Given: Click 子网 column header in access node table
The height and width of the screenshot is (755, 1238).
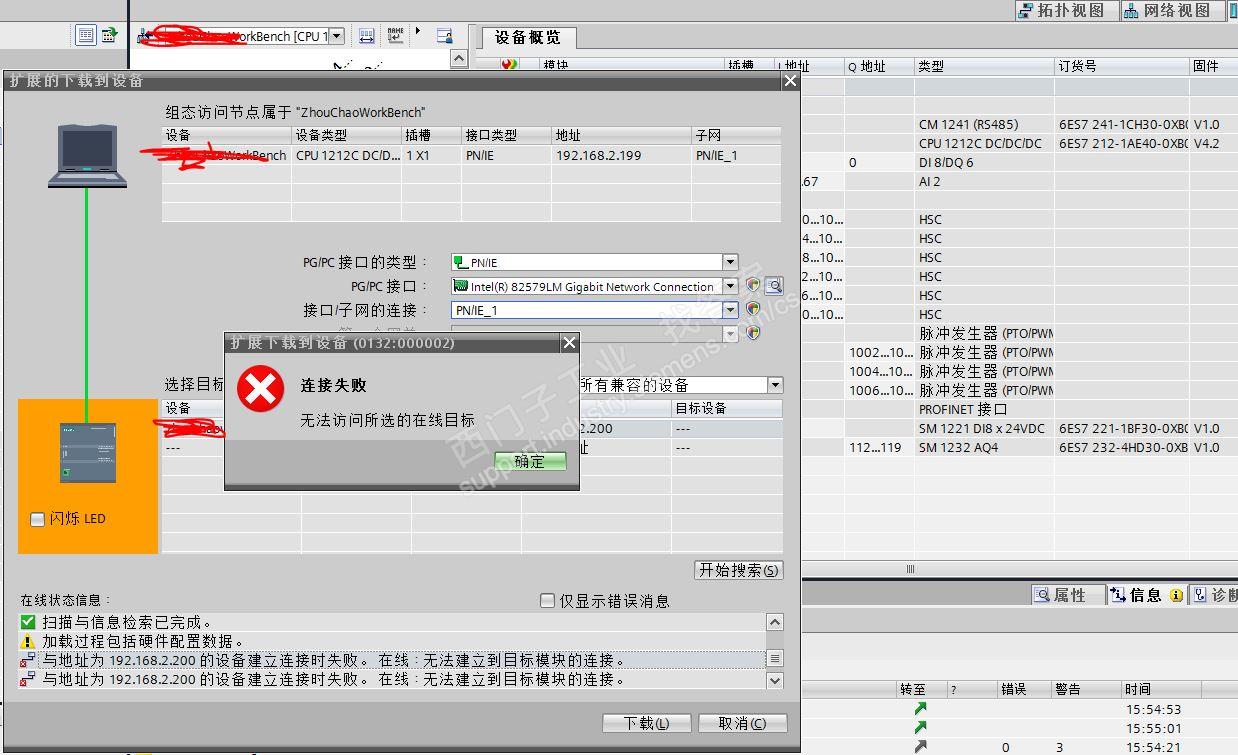Looking at the screenshot, I should coord(736,135).
